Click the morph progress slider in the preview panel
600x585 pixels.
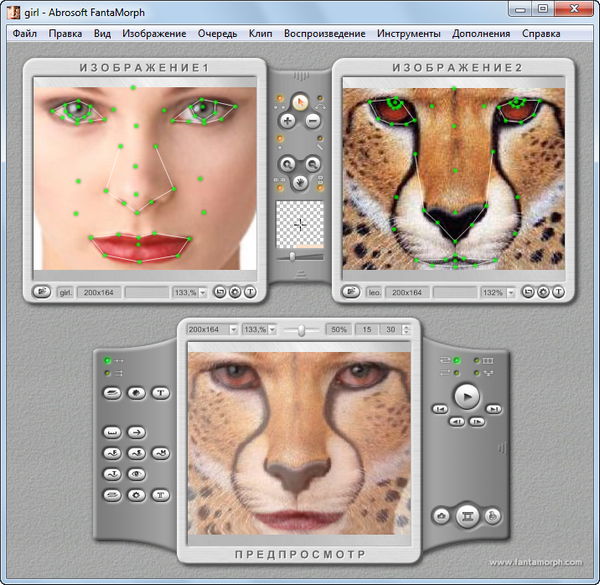pos(302,330)
